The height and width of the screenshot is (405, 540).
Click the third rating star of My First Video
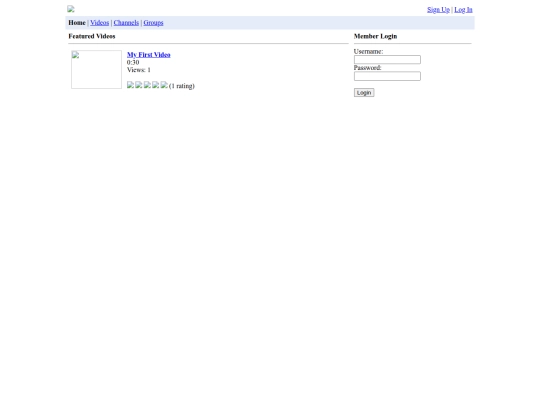click(x=147, y=85)
